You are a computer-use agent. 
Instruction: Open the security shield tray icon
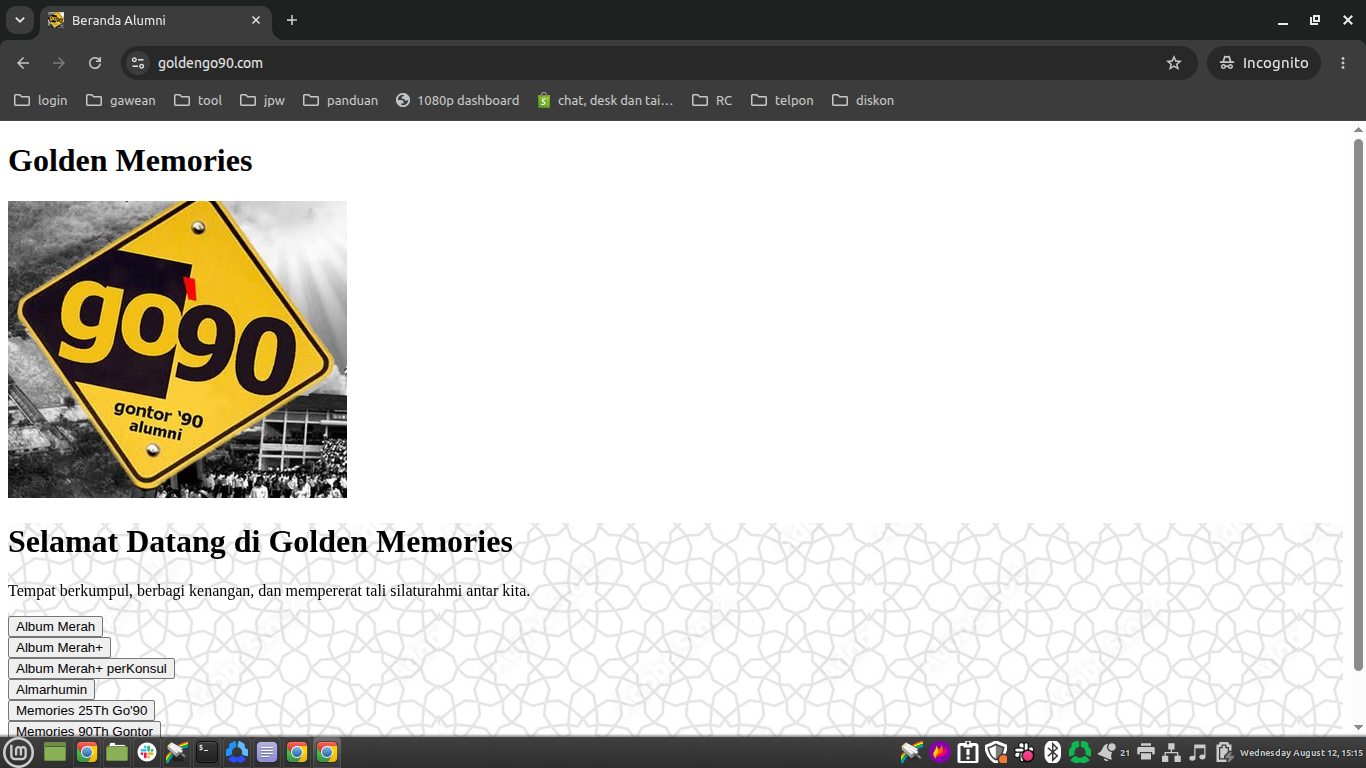click(x=996, y=752)
